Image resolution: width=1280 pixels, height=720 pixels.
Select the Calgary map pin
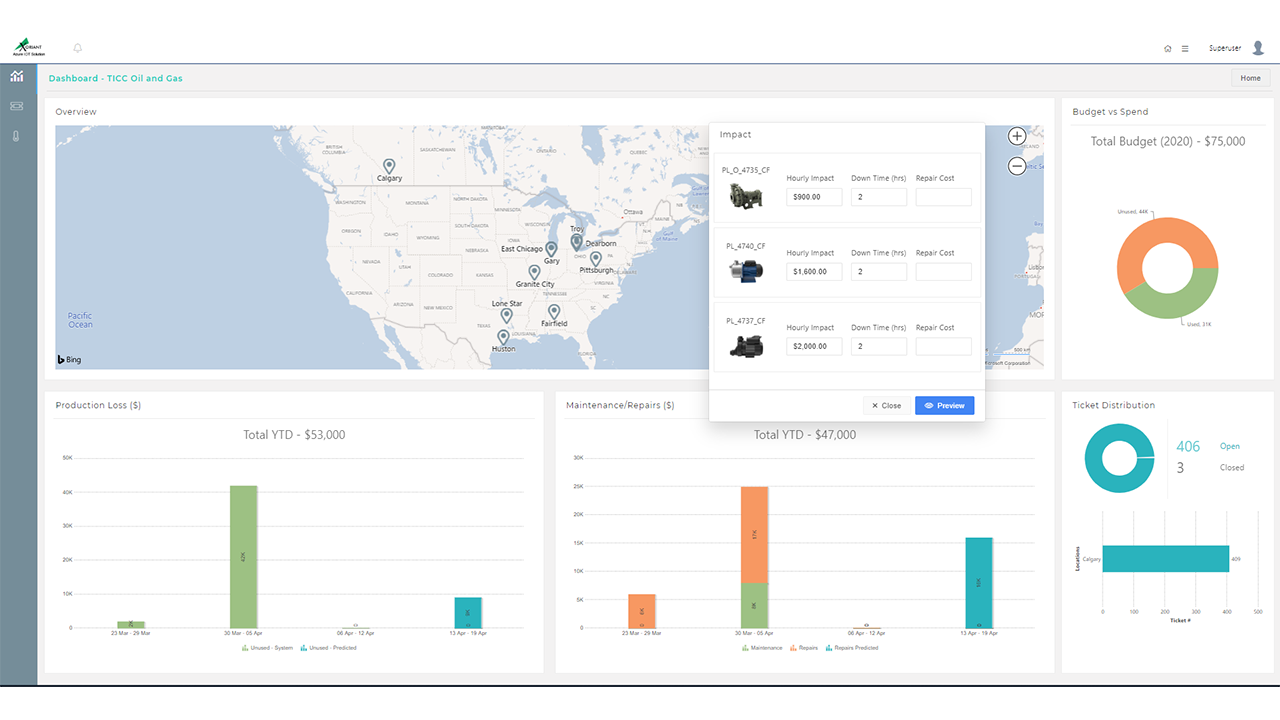(x=389, y=166)
